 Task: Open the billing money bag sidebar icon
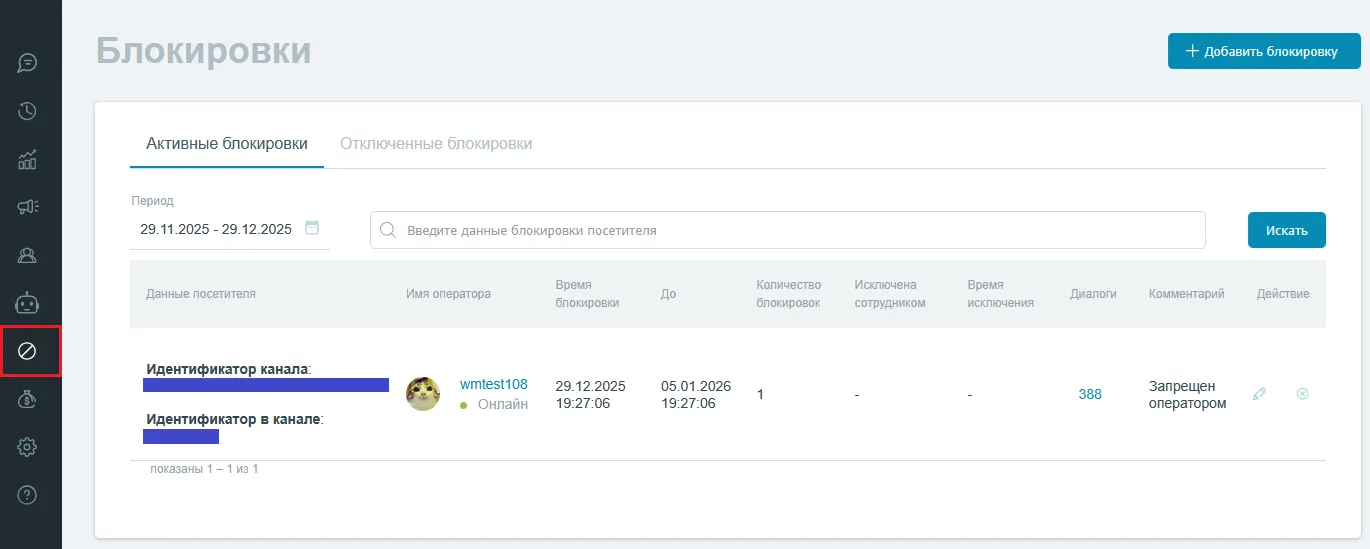[x=28, y=399]
